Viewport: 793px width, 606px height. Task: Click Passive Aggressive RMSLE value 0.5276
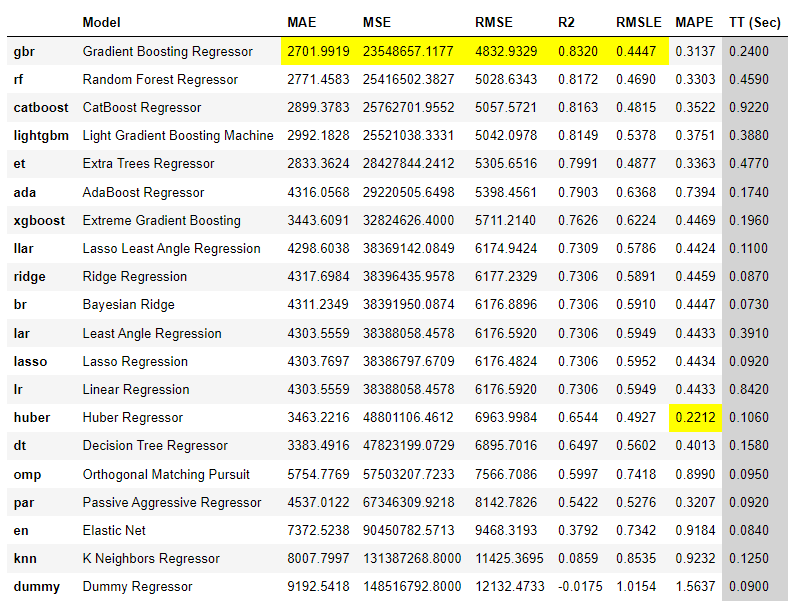636,502
